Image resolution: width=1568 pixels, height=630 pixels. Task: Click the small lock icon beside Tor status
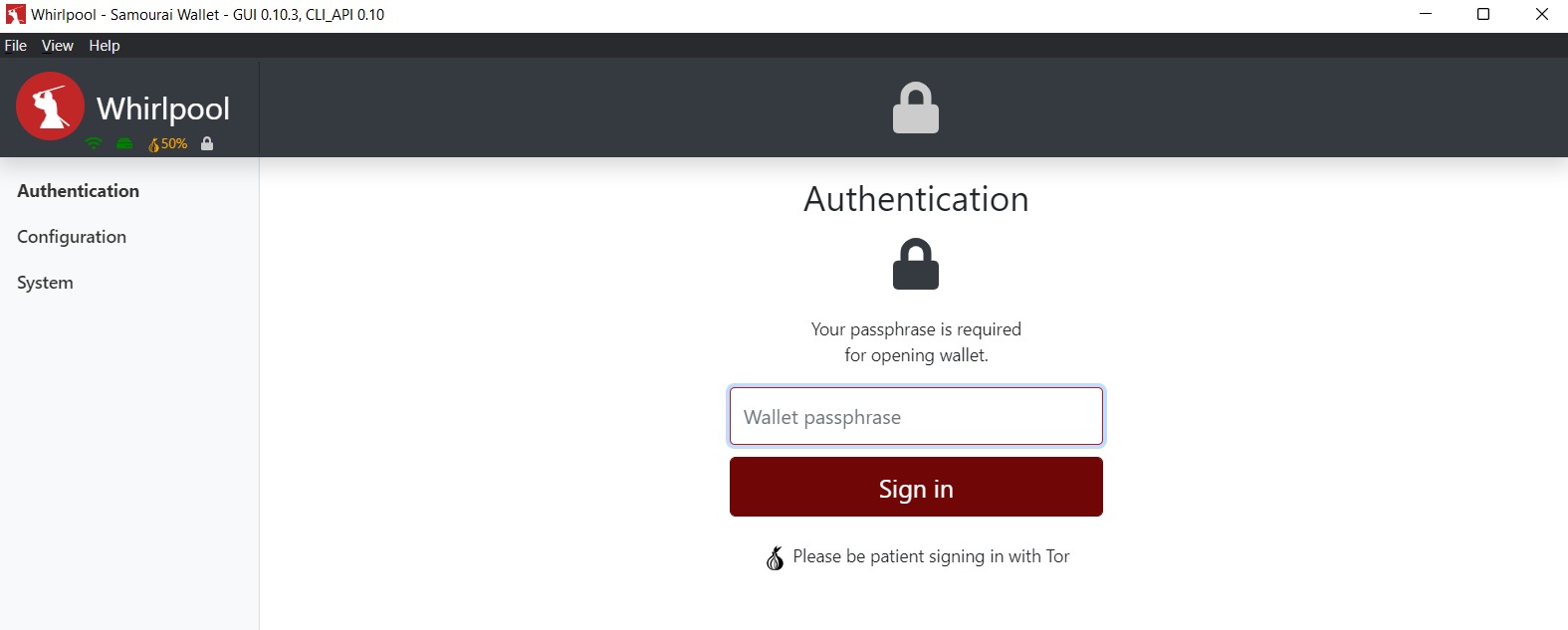click(207, 143)
